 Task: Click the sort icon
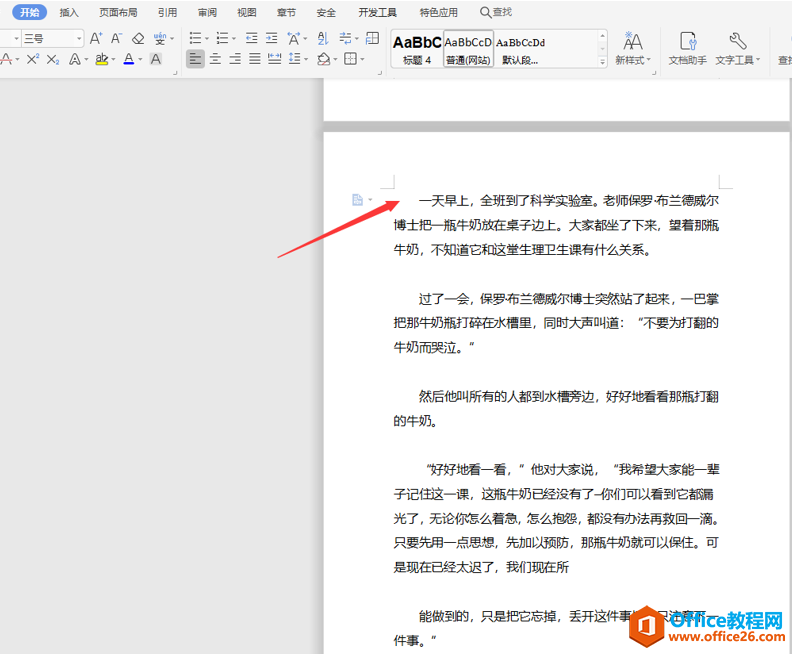(x=323, y=38)
